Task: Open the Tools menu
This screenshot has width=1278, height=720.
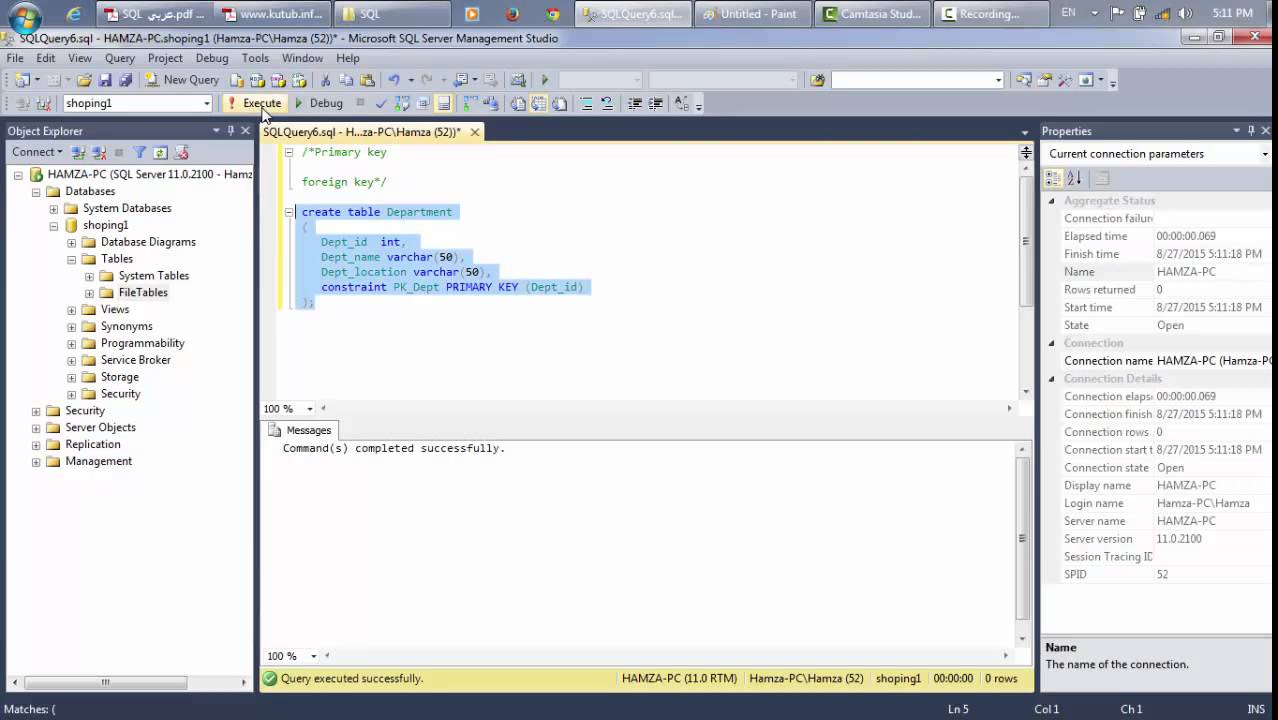Action: pos(255,58)
